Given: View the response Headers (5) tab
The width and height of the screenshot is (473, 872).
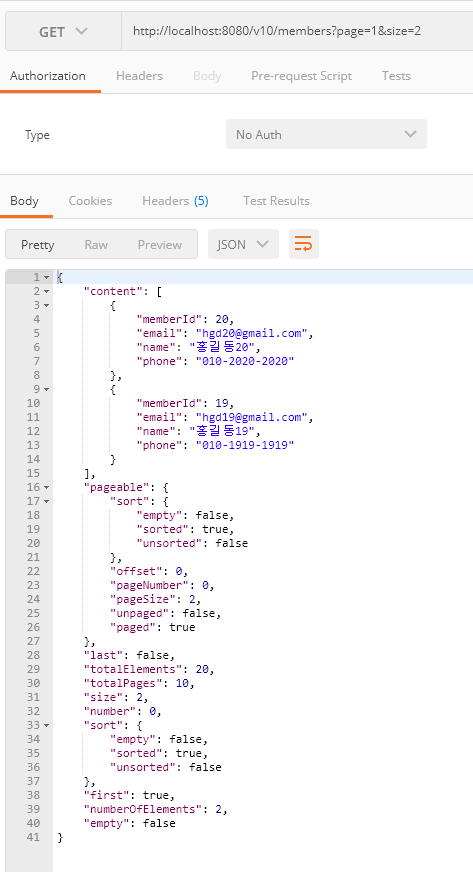Looking at the screenshot, I should [x=175, y=201].
